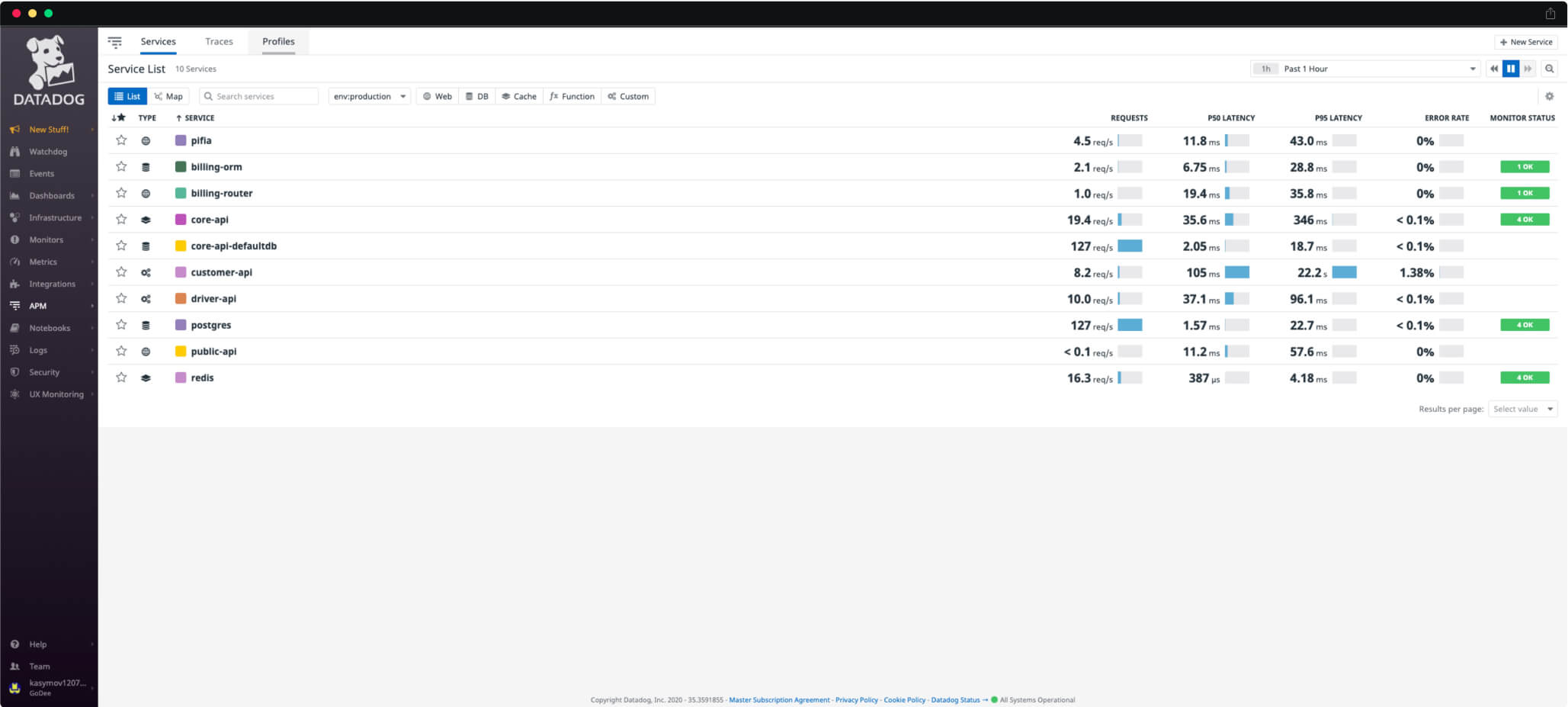Image resolution: width=1568 pixels, height=707 pixels.
Task: Click the search magnifier beside the time controls
Action: (x=1550, y=69)
